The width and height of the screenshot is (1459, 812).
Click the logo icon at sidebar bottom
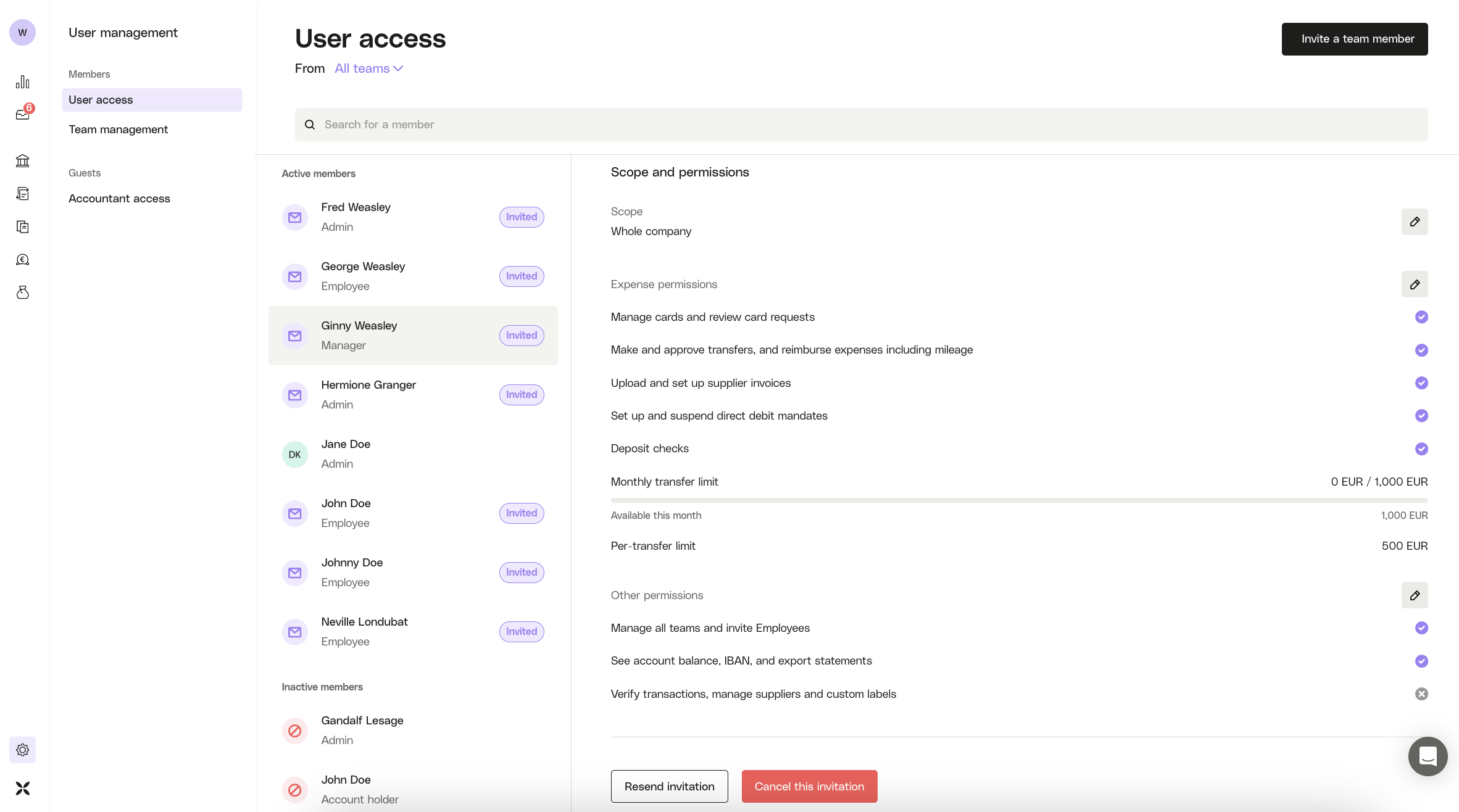click(x=23, y=789)
